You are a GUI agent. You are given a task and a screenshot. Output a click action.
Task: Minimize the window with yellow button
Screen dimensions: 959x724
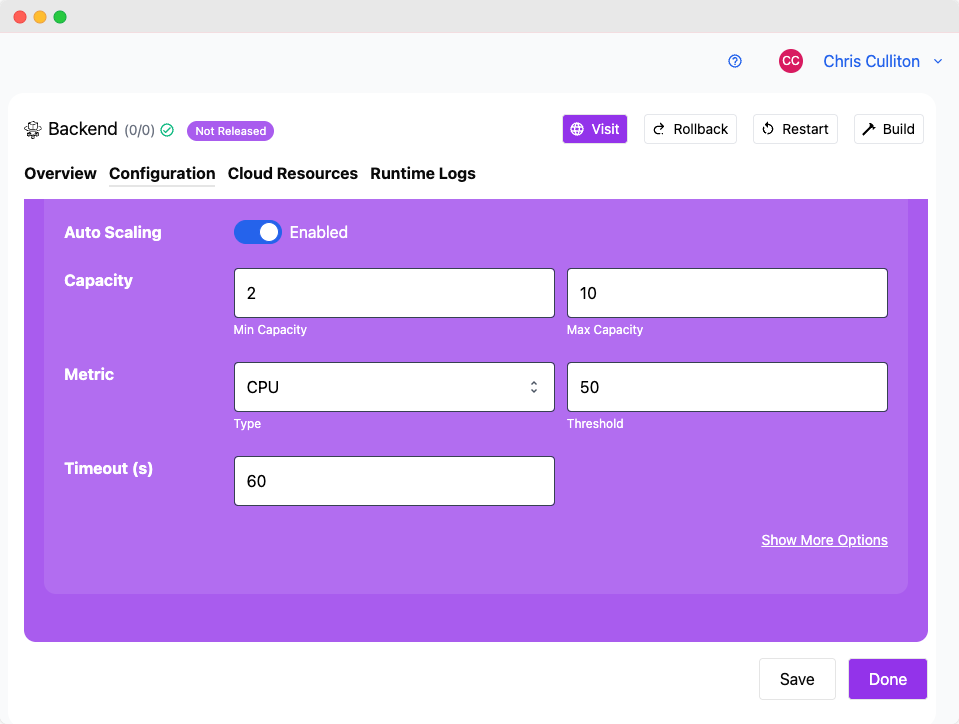point(40,17)
